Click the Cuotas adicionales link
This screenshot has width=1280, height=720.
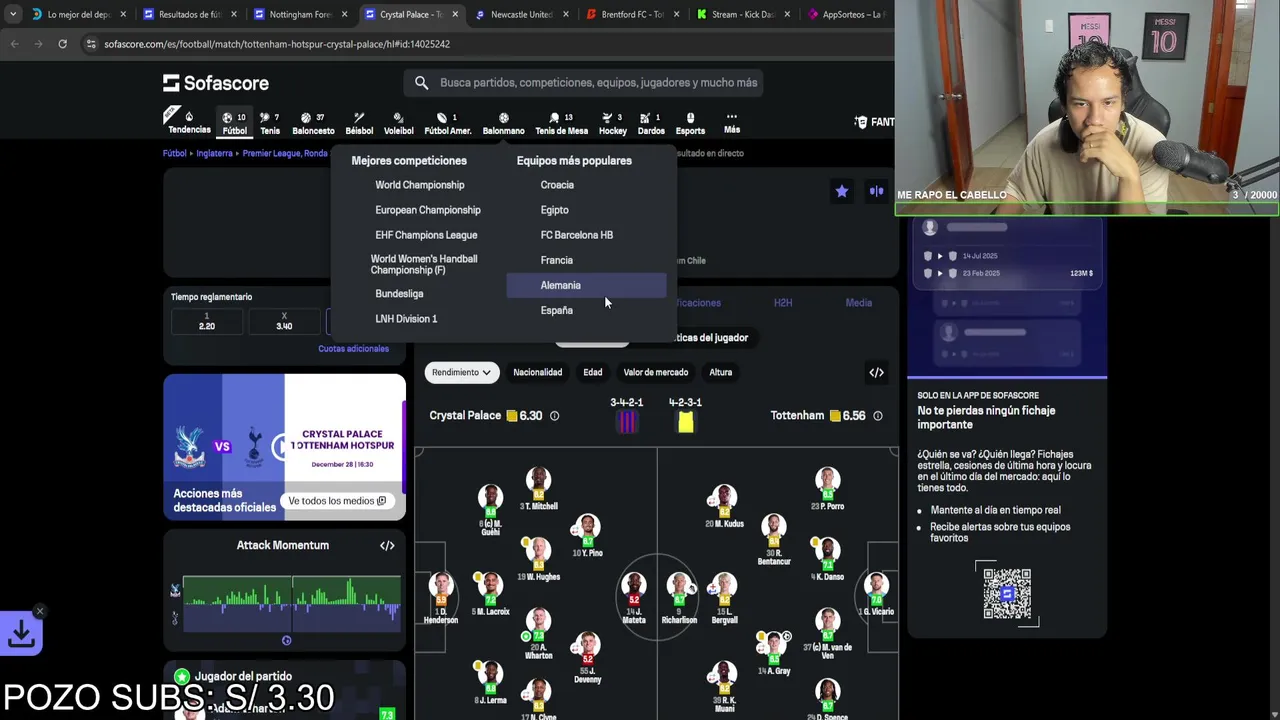[353, 349]
